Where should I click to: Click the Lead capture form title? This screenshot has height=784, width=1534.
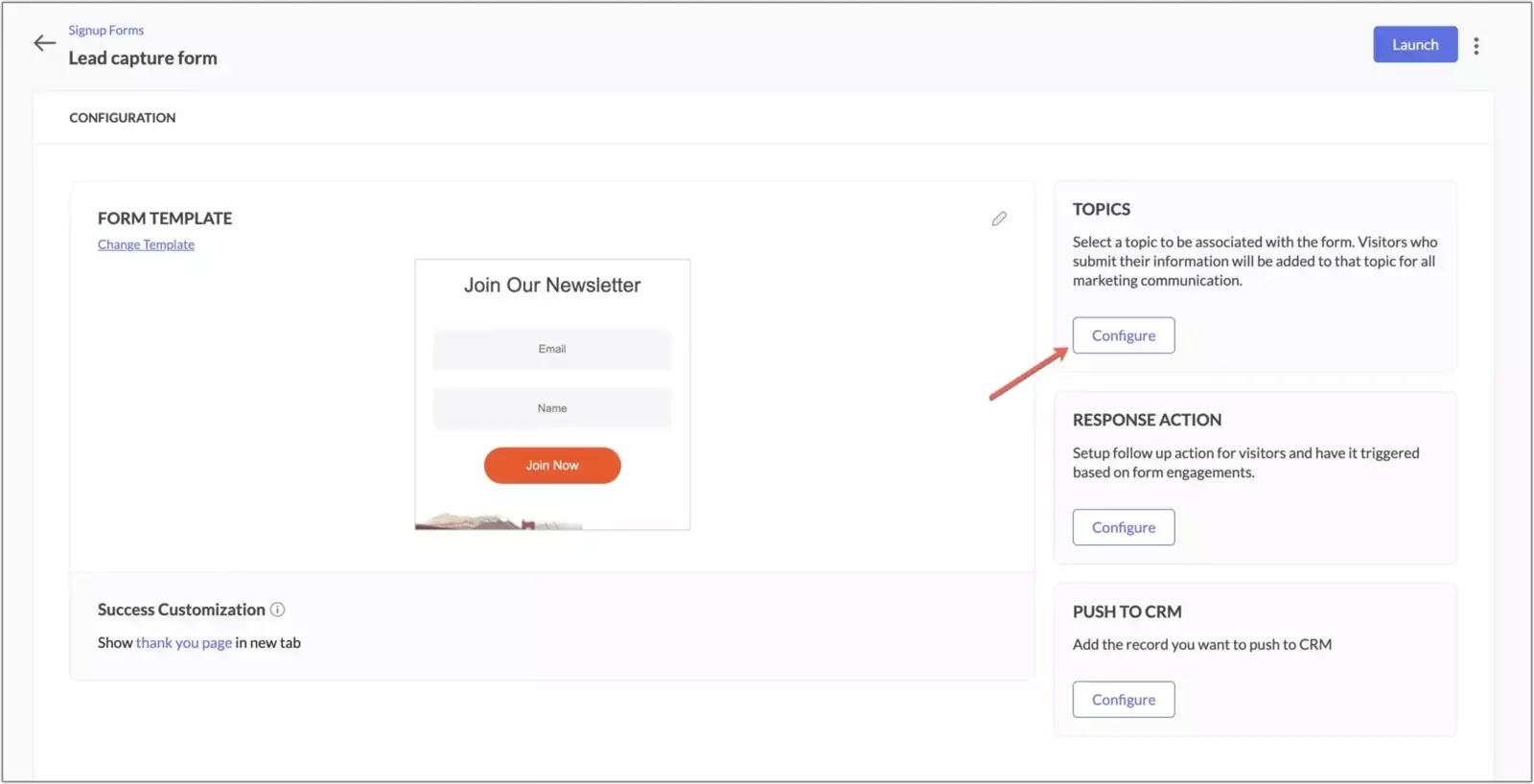click(143, 58)
